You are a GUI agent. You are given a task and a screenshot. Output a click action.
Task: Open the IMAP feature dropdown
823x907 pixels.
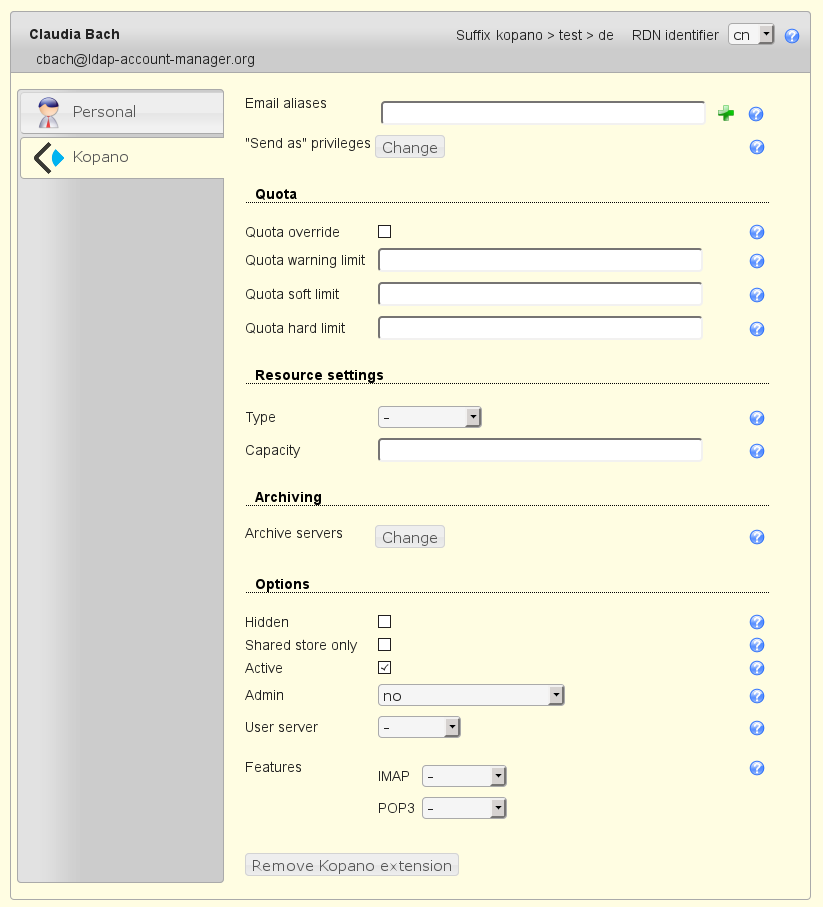click(x=464, y=777)
